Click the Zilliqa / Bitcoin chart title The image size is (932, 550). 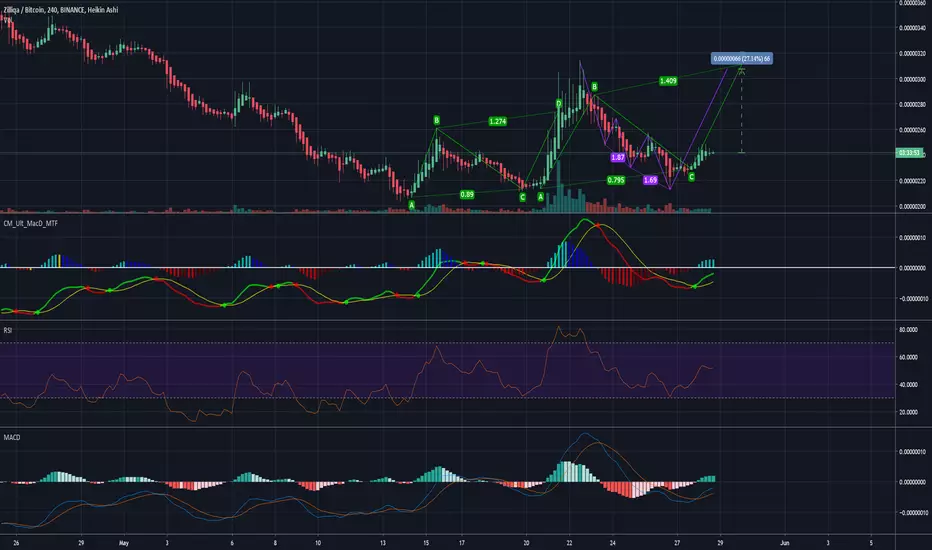[61, 10]
